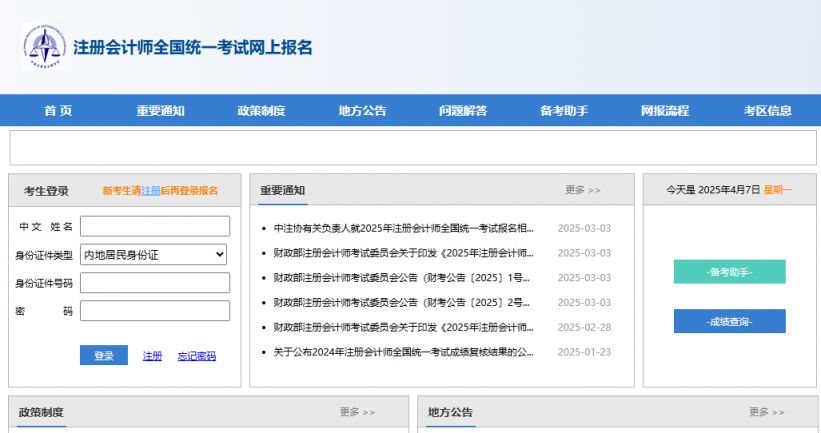This screenshot has height=433, width=821.
Task: Open the 身份证件类型 dropdown
Action: coord(155,255)
